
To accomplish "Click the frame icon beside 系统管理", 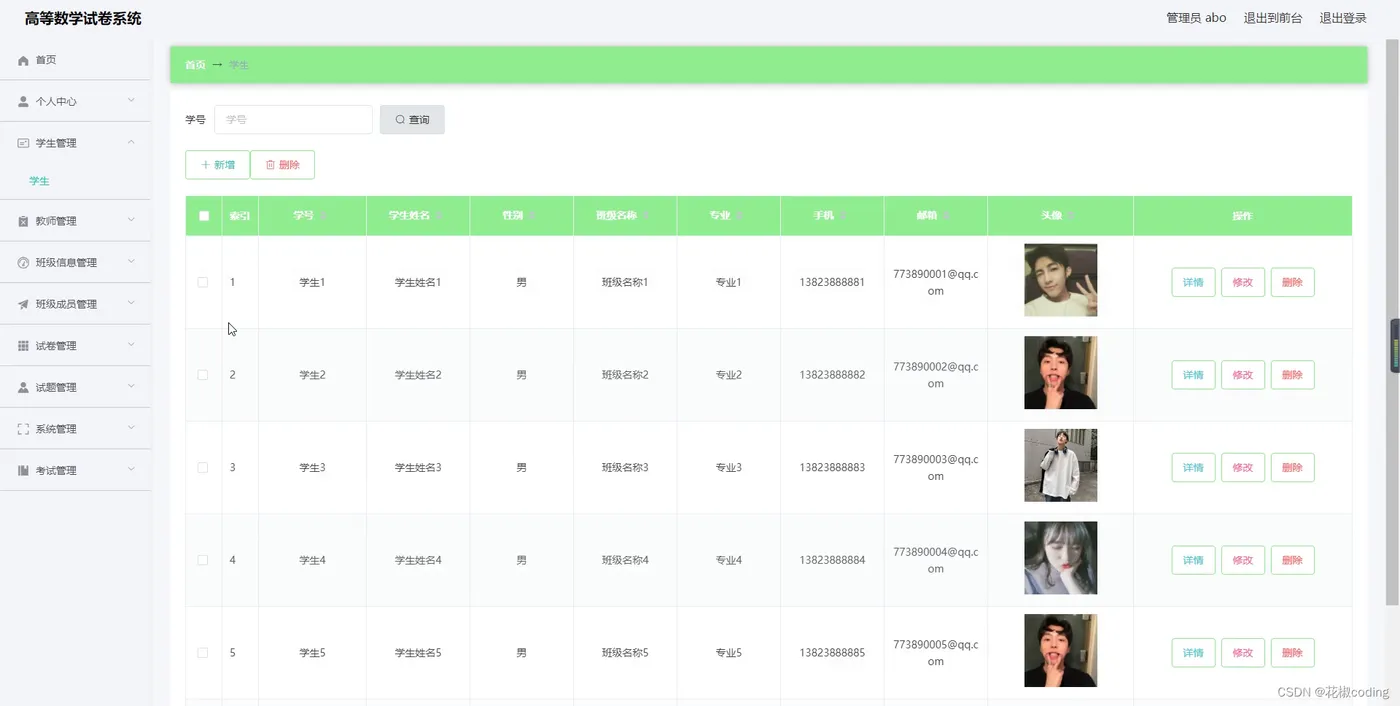I will [x=23, y=429].
